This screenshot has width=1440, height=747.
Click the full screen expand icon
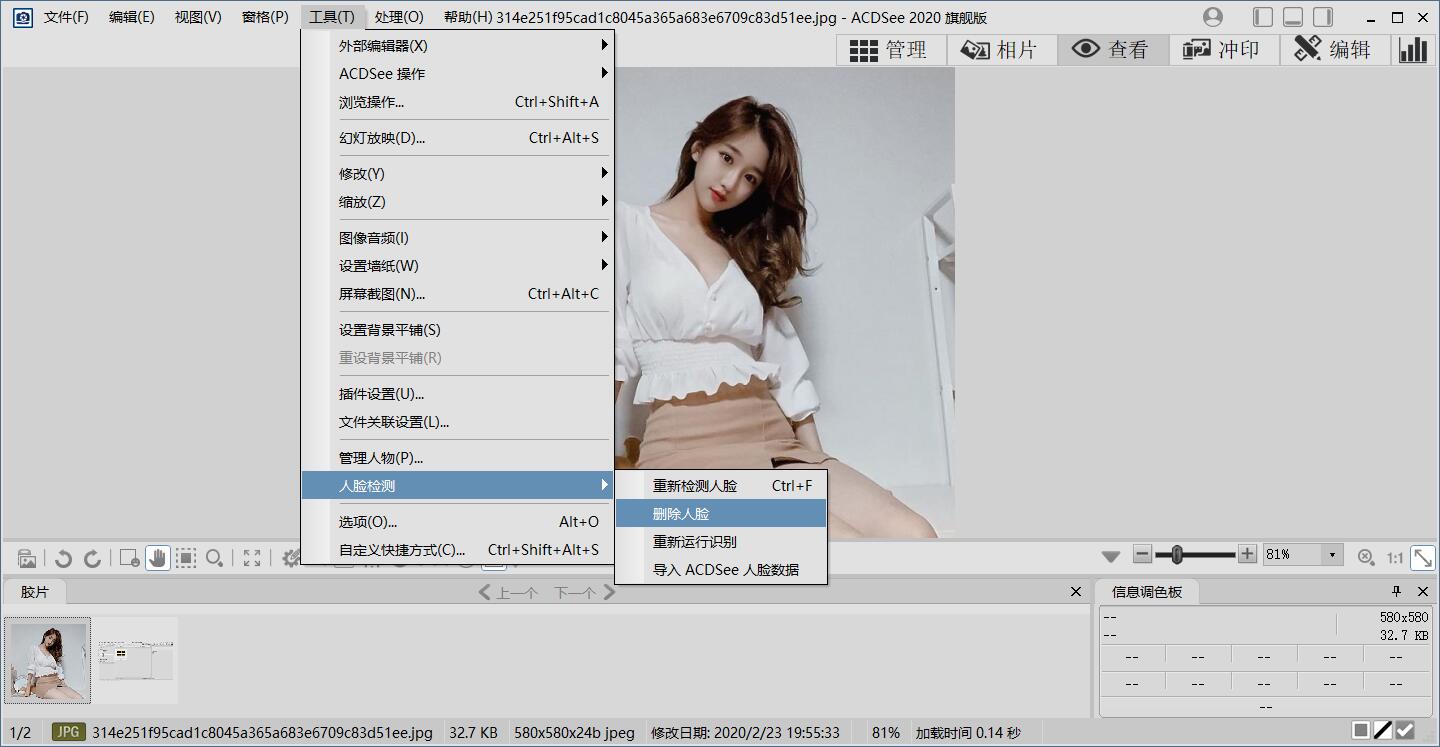(252, 558)
